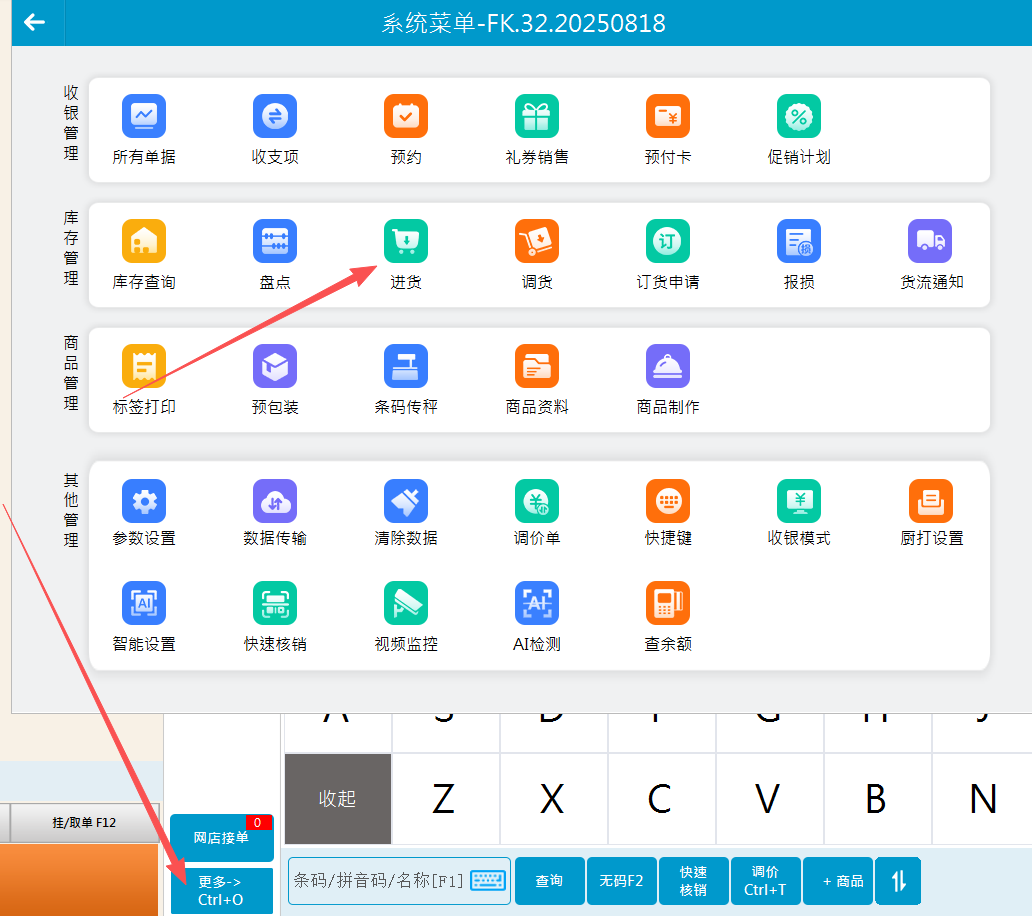Open 条码传秤 barcode scale transfer
1032x916 pixels.
[x=406, y=367]
